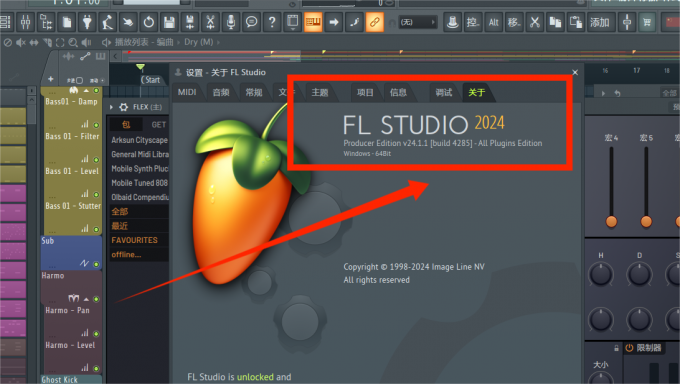Click the vertical fader toolbar icon

click(x=627, y=22)
